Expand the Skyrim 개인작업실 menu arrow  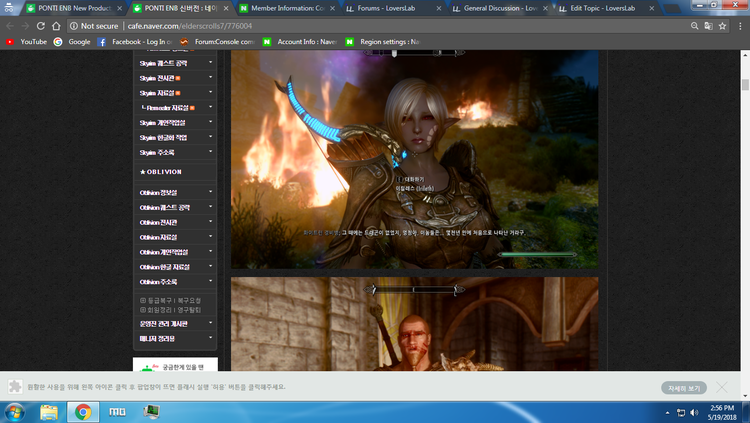tap(210, 122)
